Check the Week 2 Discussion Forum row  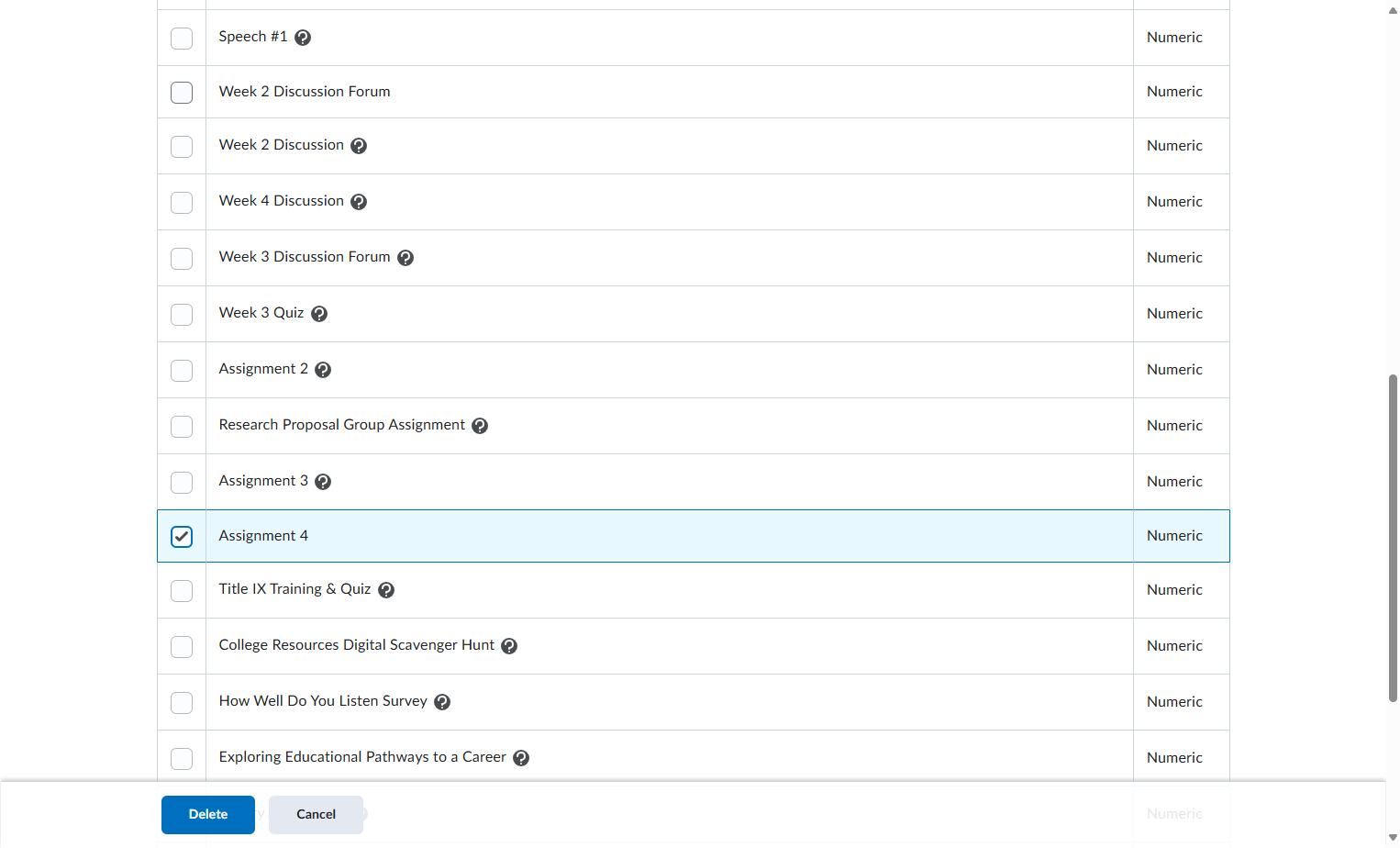(x=182, y=93)
